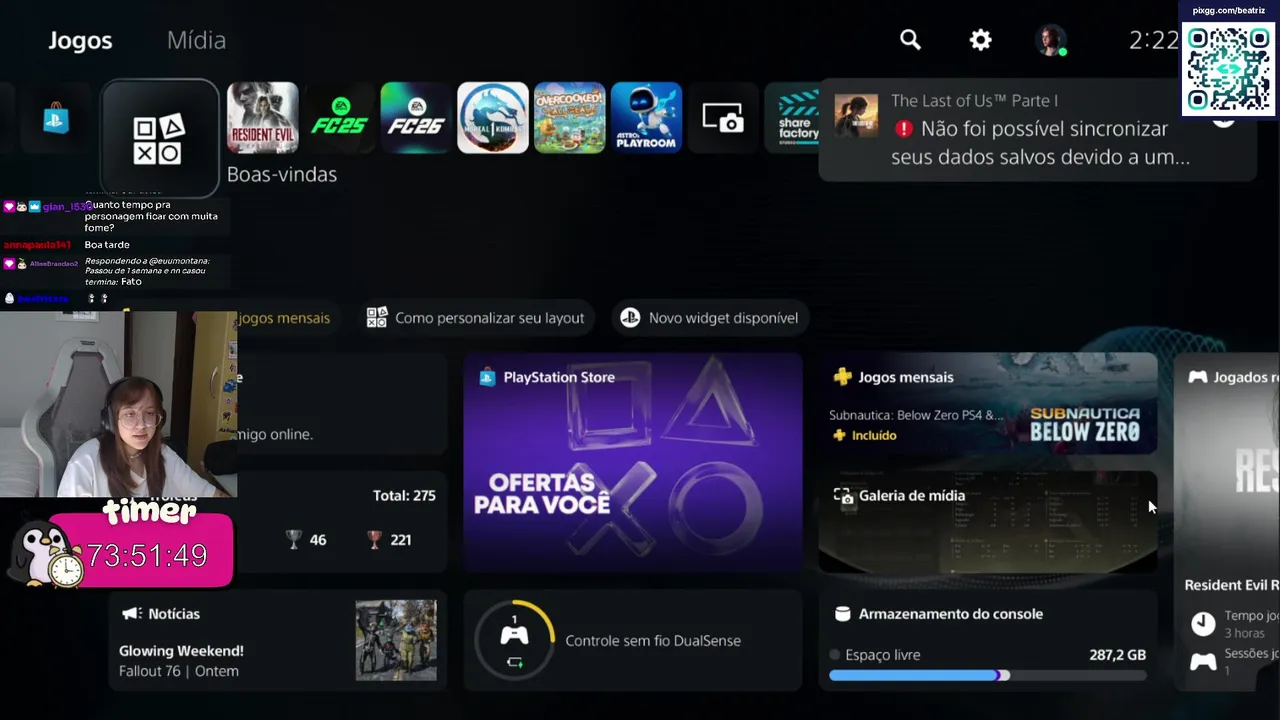
Task: Click the jogos mensais chip
Action: pos(284,318)
